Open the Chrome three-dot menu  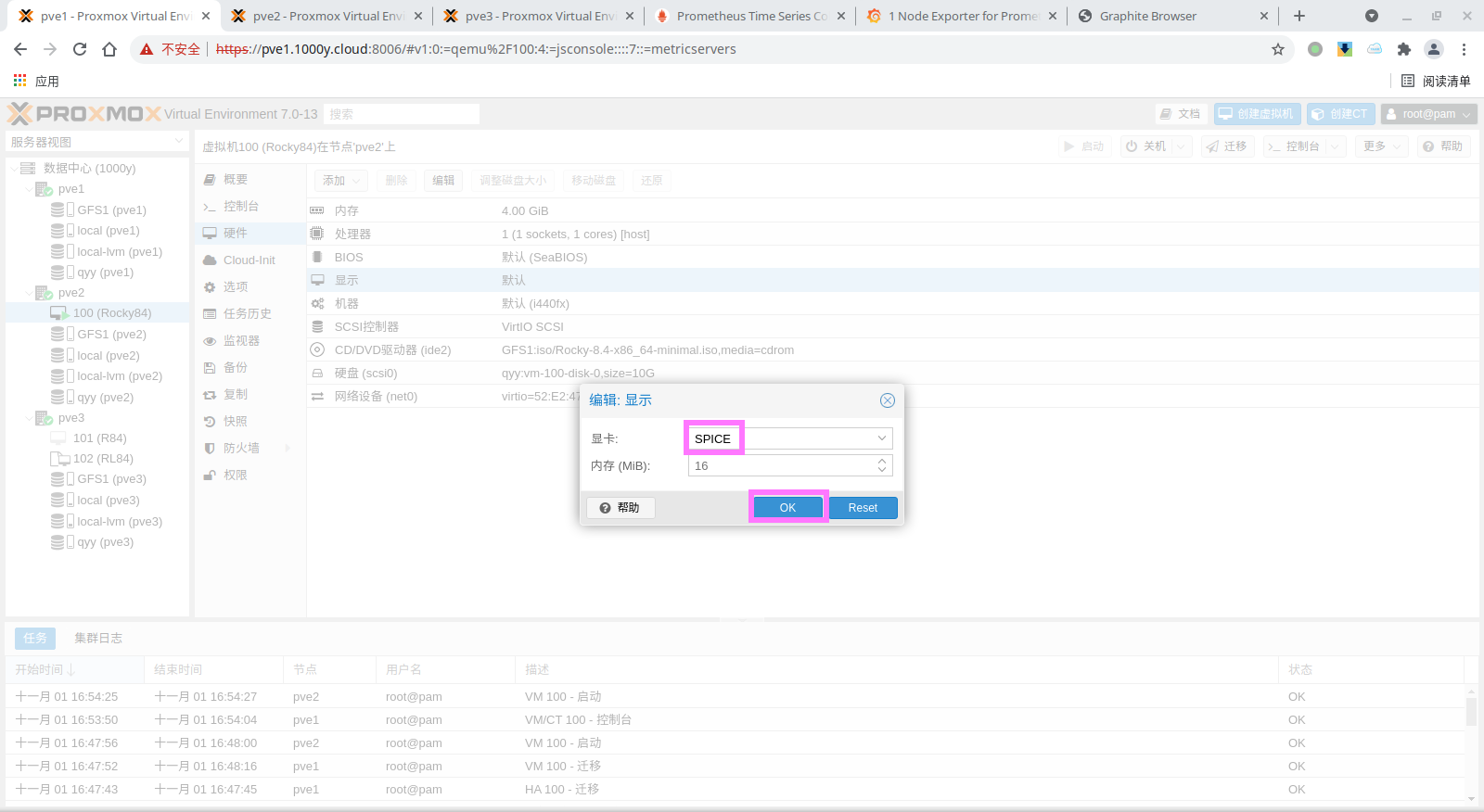[x=1465, y=49]
